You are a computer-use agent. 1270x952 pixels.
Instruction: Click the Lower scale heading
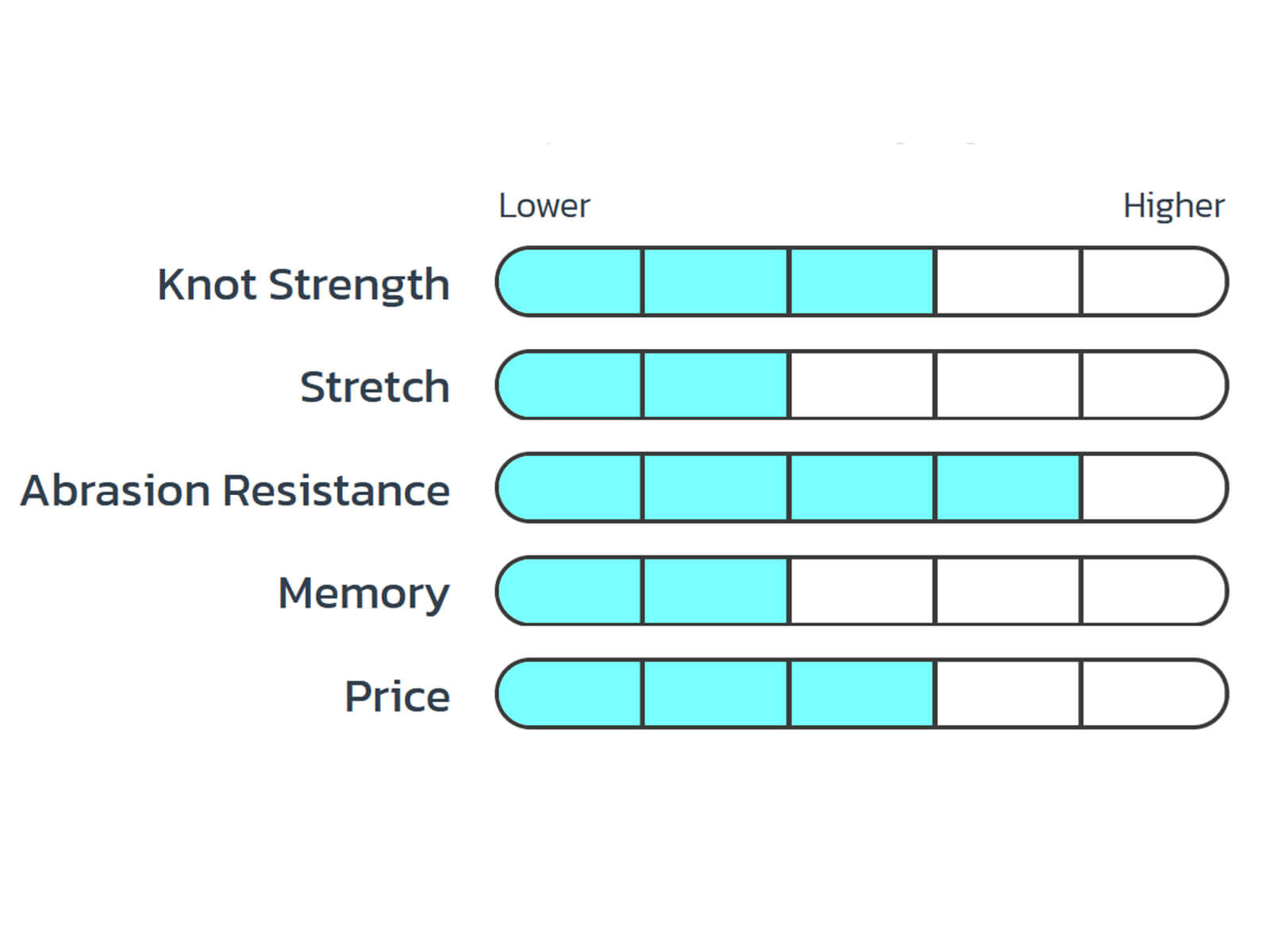click(544, 206)
